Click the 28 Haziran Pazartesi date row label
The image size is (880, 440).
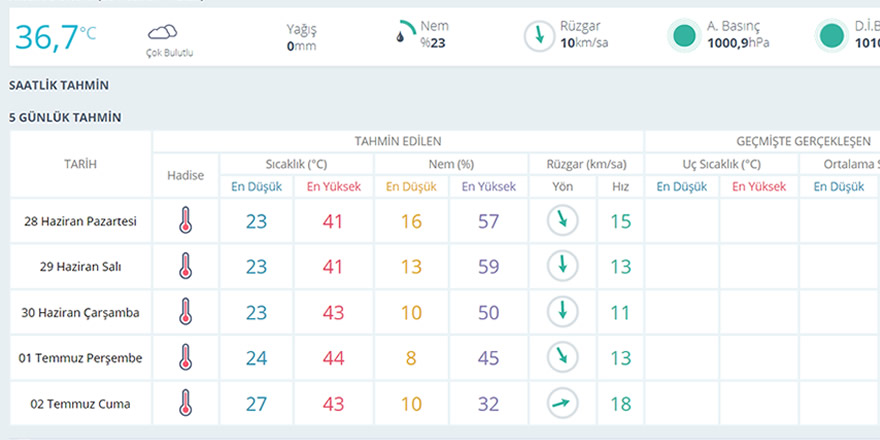pos(80,221)
